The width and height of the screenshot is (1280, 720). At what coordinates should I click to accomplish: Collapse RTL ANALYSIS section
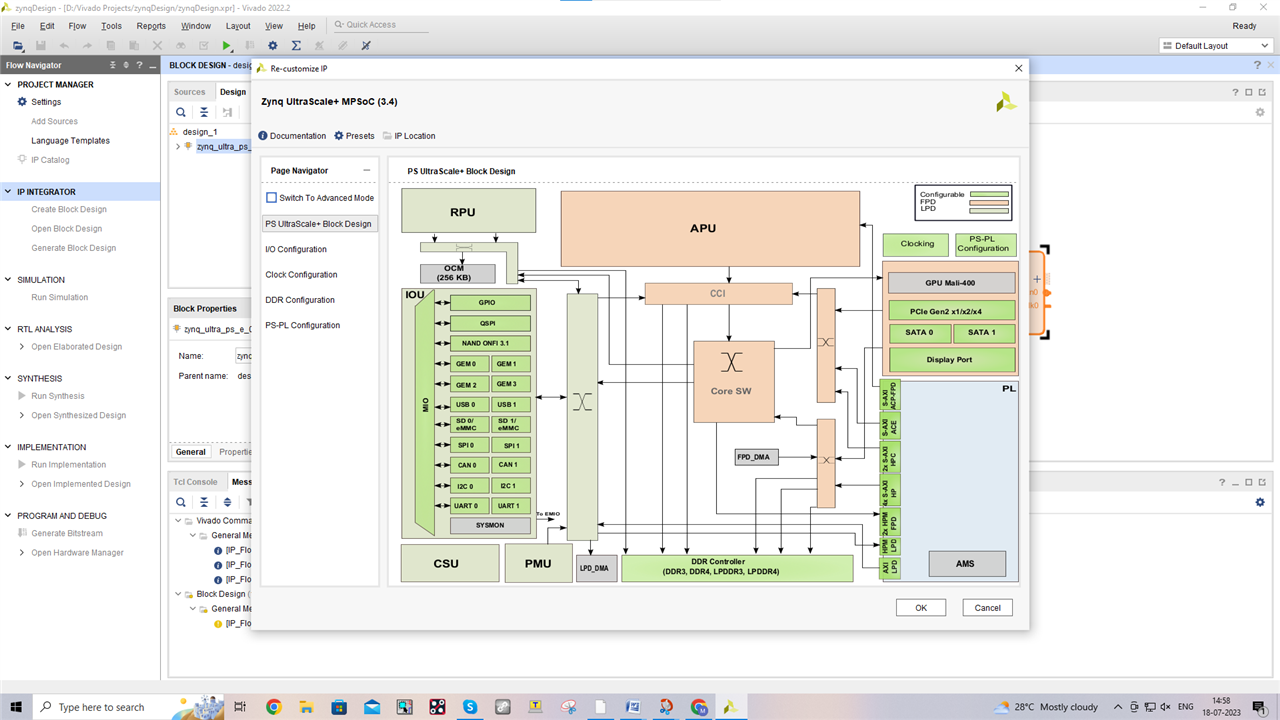(x=9, y=329)
